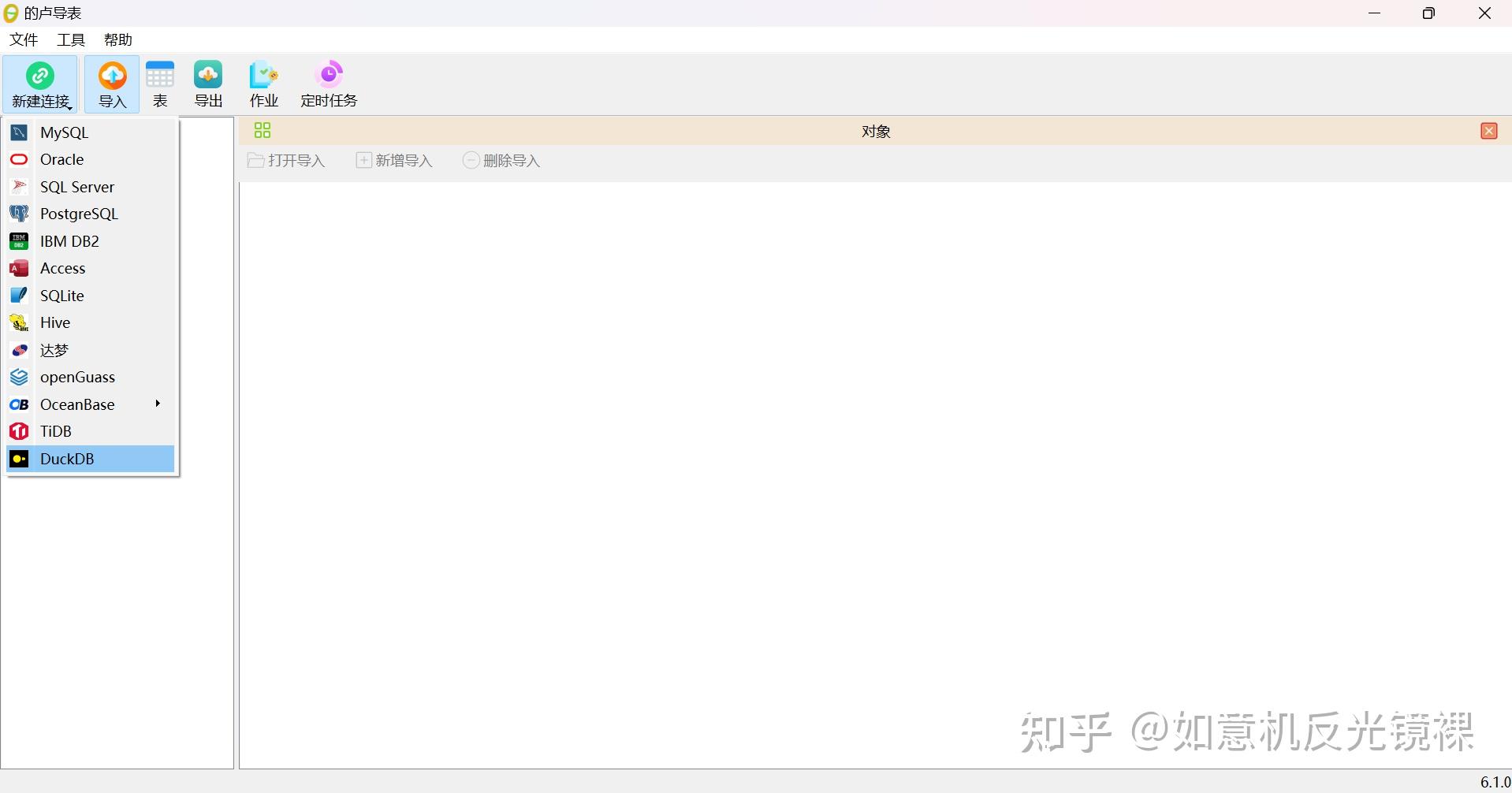The height and width of the screenshot is (793, 1512).
Task: Select the 达梦 database entry
Action: pos(53,351)
